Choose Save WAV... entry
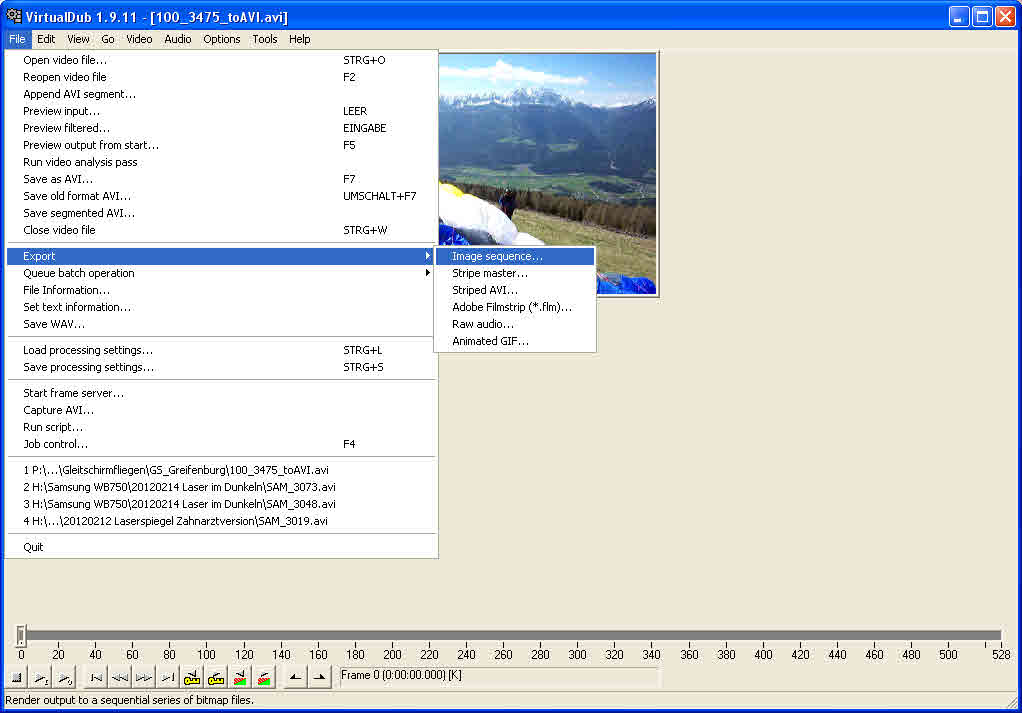Image resolution: width=1022 pixels, height=713 pixels. tap(220, 324)
